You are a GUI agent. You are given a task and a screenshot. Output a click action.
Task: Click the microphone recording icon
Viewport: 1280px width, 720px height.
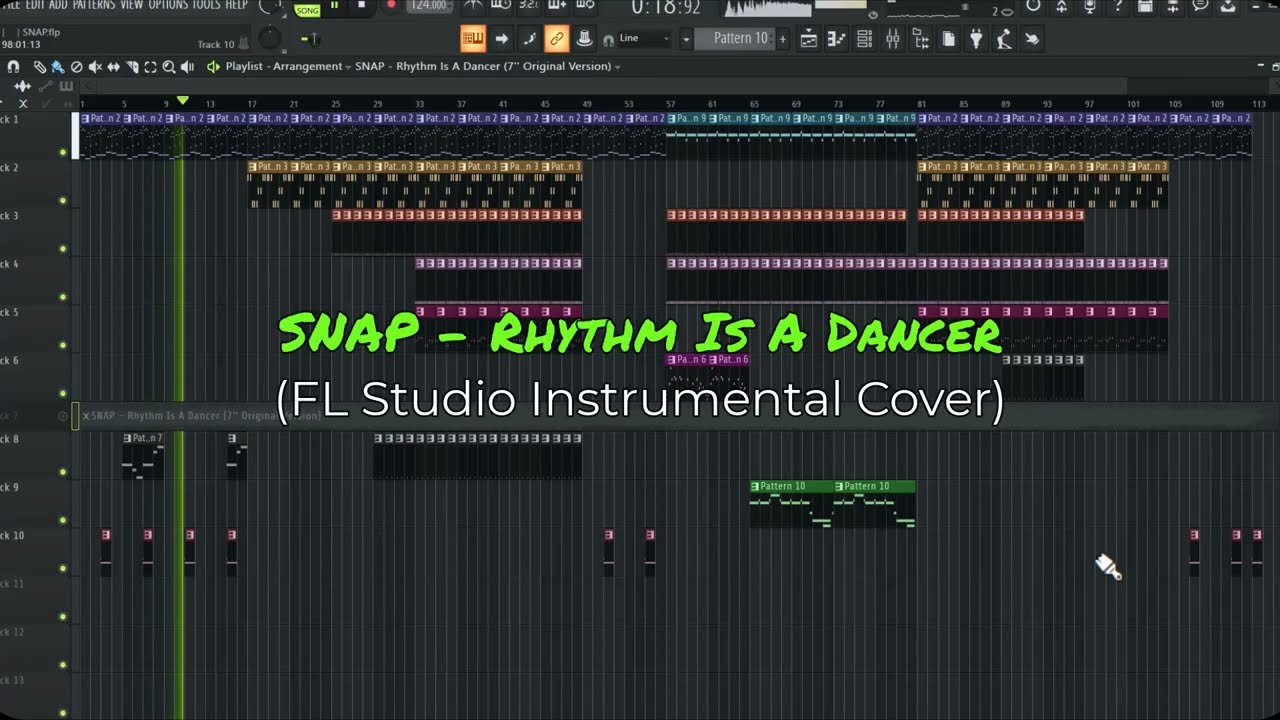point(1090,6)
